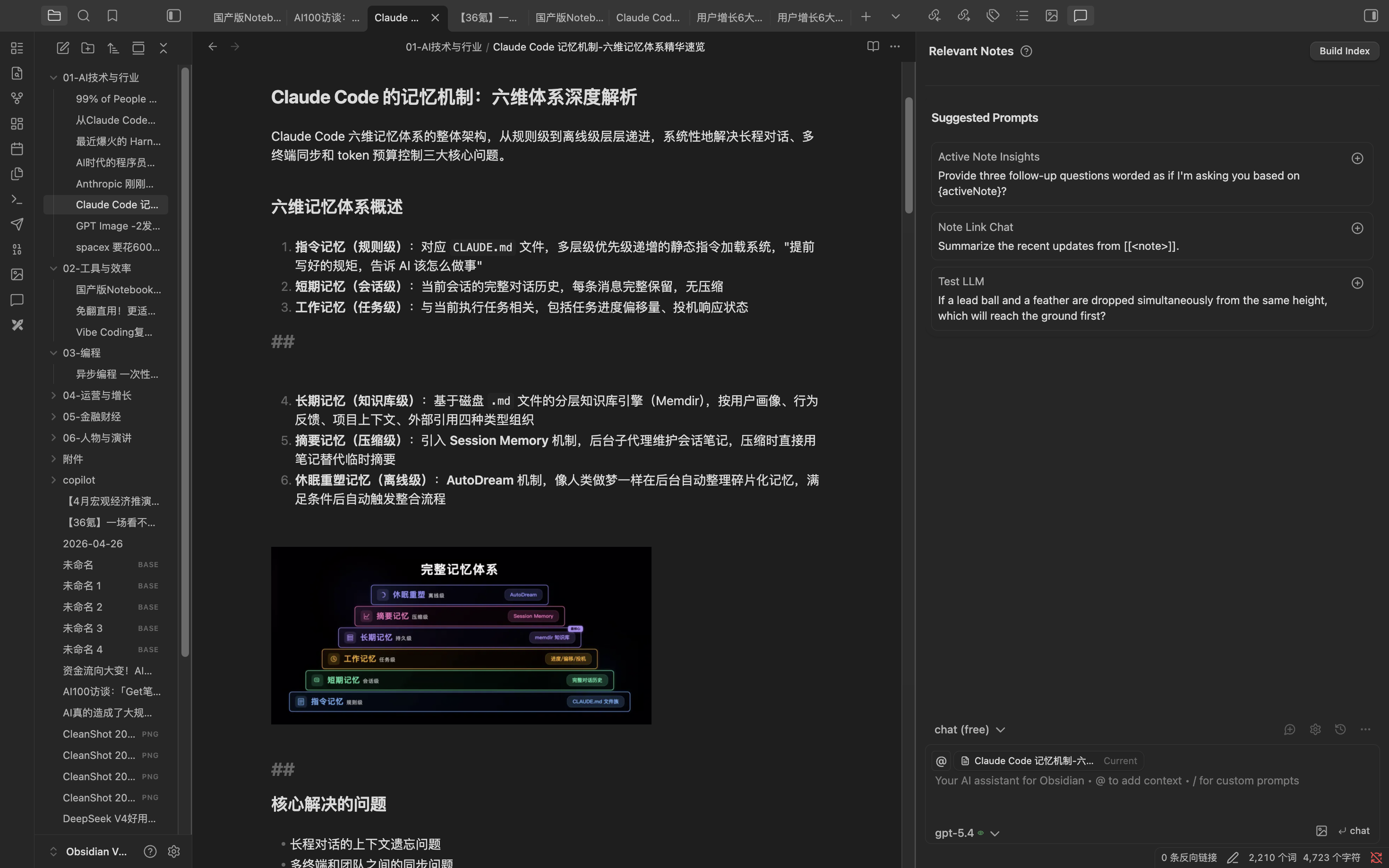Change file sort order icon

pyautogui.click(x=113, y=48)
